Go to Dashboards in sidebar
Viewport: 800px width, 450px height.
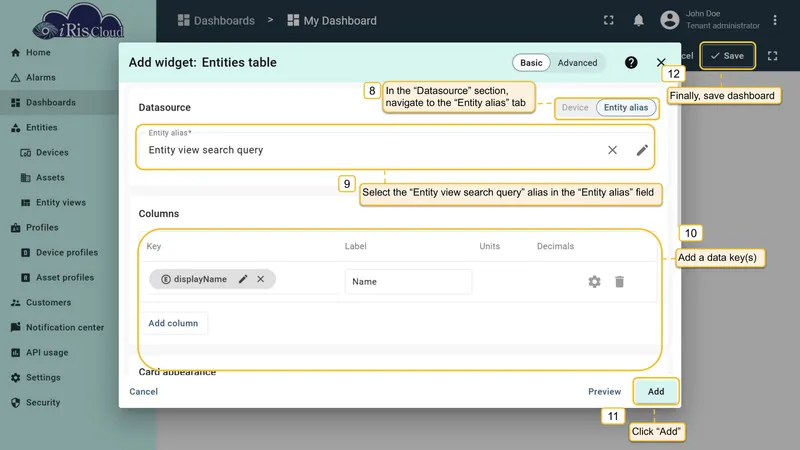tap(59, 103)
